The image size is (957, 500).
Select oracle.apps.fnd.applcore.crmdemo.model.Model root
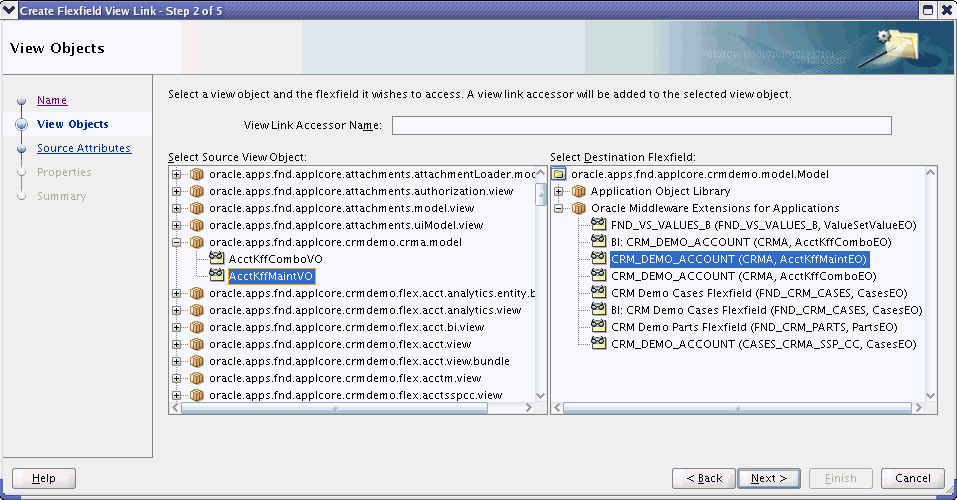[x=699, y=175]
